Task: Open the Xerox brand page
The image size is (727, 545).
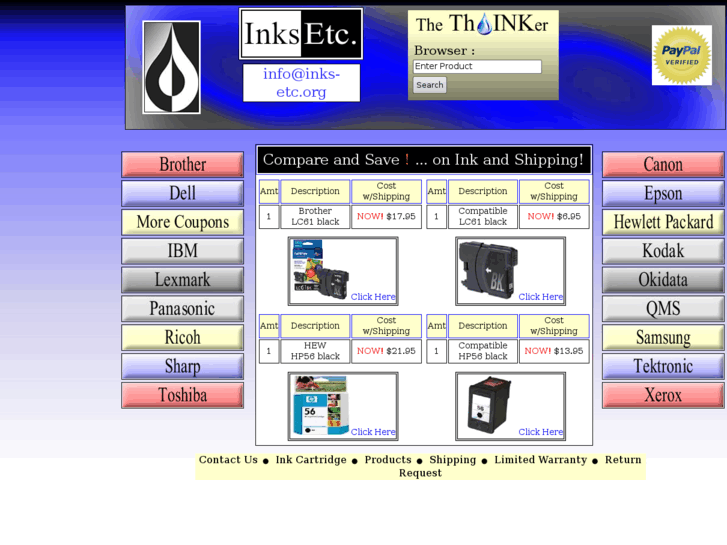Action: coord(663,395)
